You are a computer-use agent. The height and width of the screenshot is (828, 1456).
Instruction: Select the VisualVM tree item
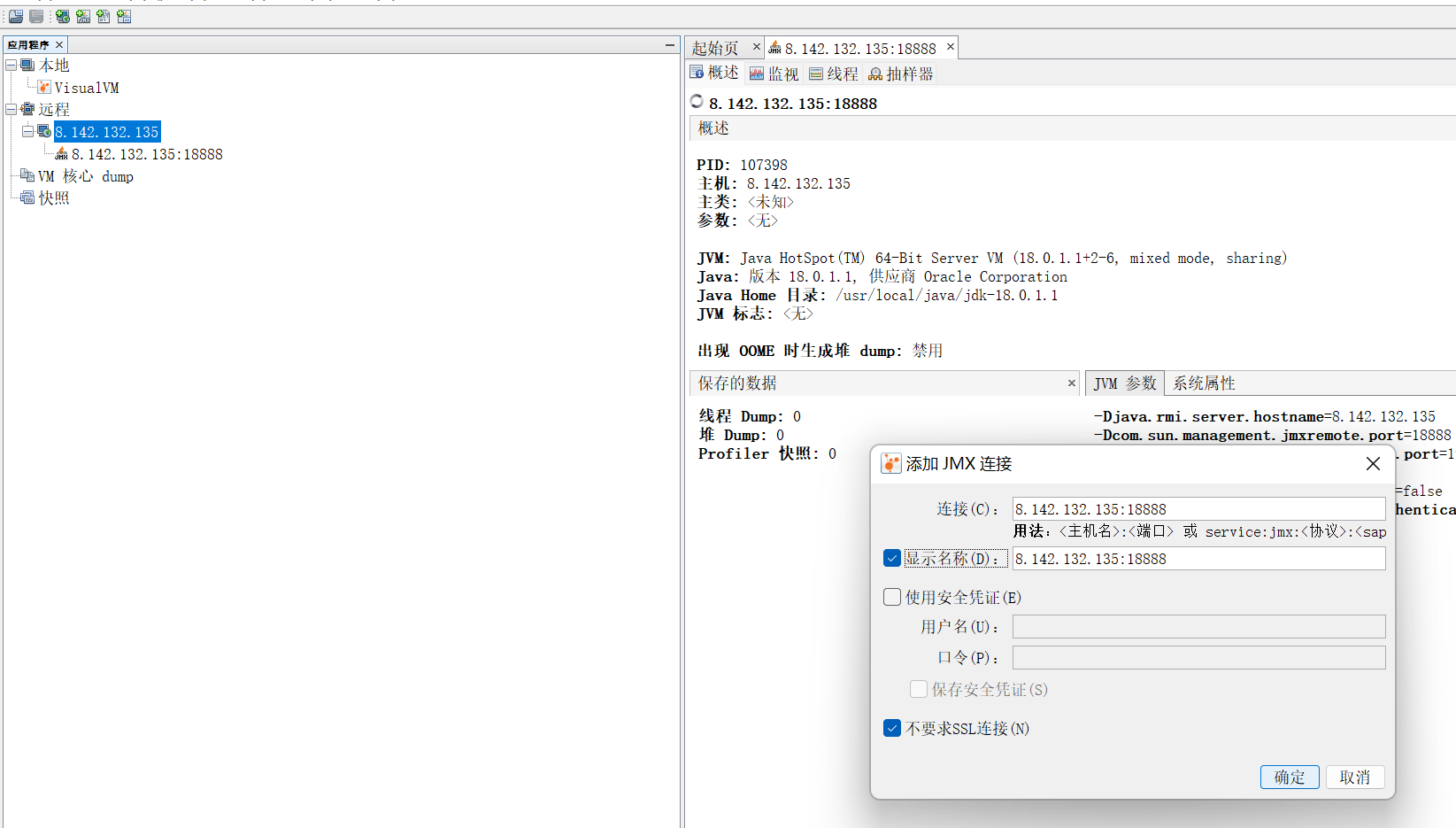click(87, 88)
